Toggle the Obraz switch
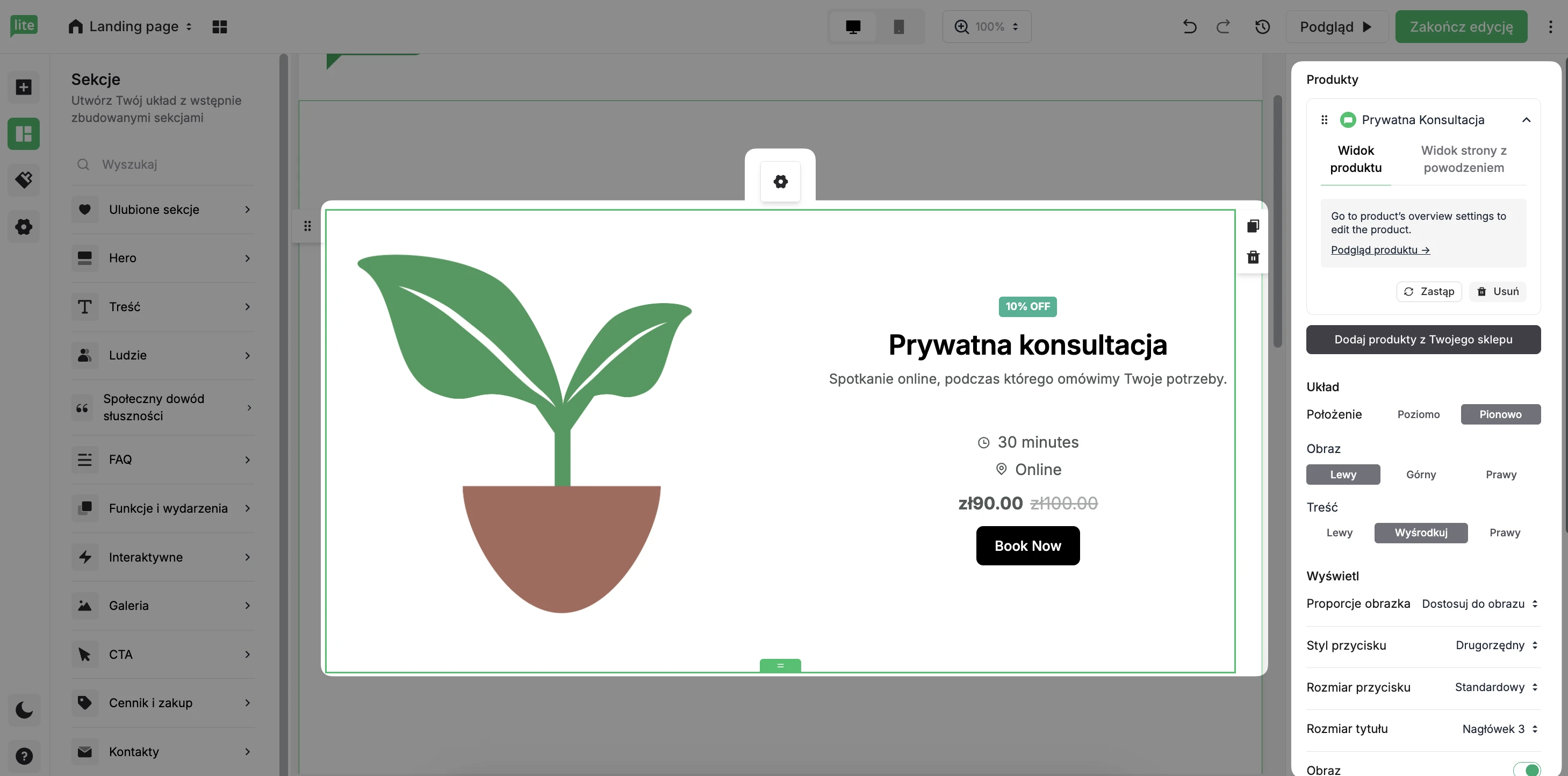Viewport: 1568px width, 776px height. pos(1526,770)
